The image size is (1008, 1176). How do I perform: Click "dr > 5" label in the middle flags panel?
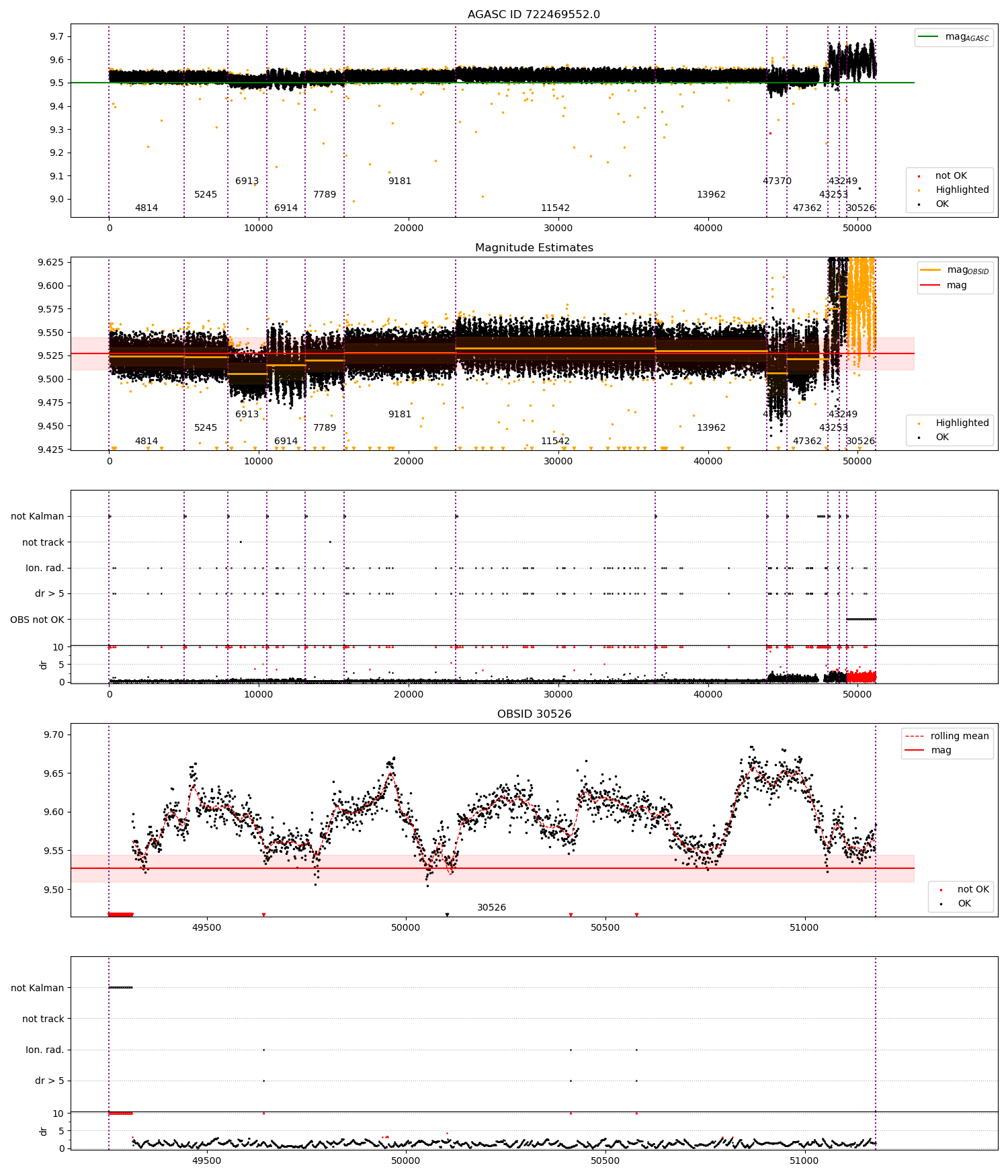tap(50, 594)
